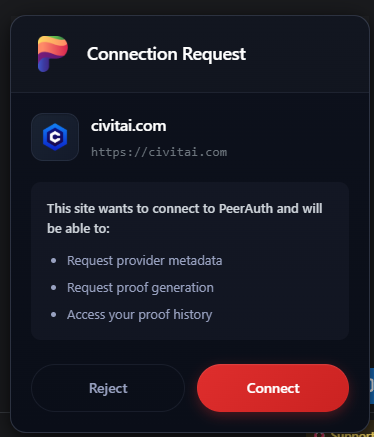Select Request provider metadata permission

145,261
